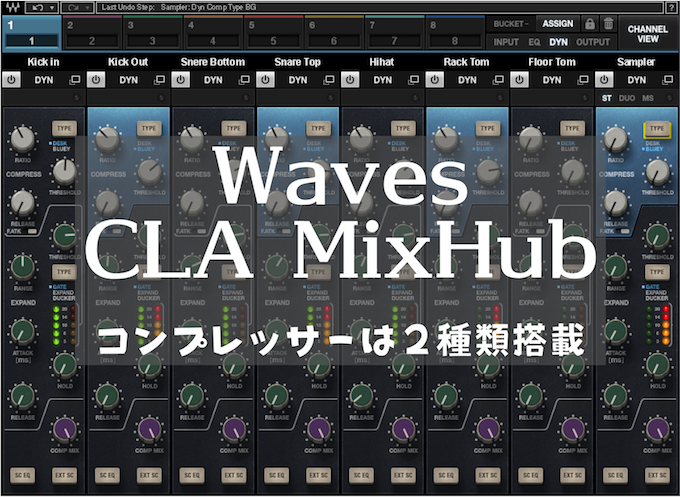Click the Kick Out compressor TYPE button
Screen dimensions: 680x497
tap(149, 128)
